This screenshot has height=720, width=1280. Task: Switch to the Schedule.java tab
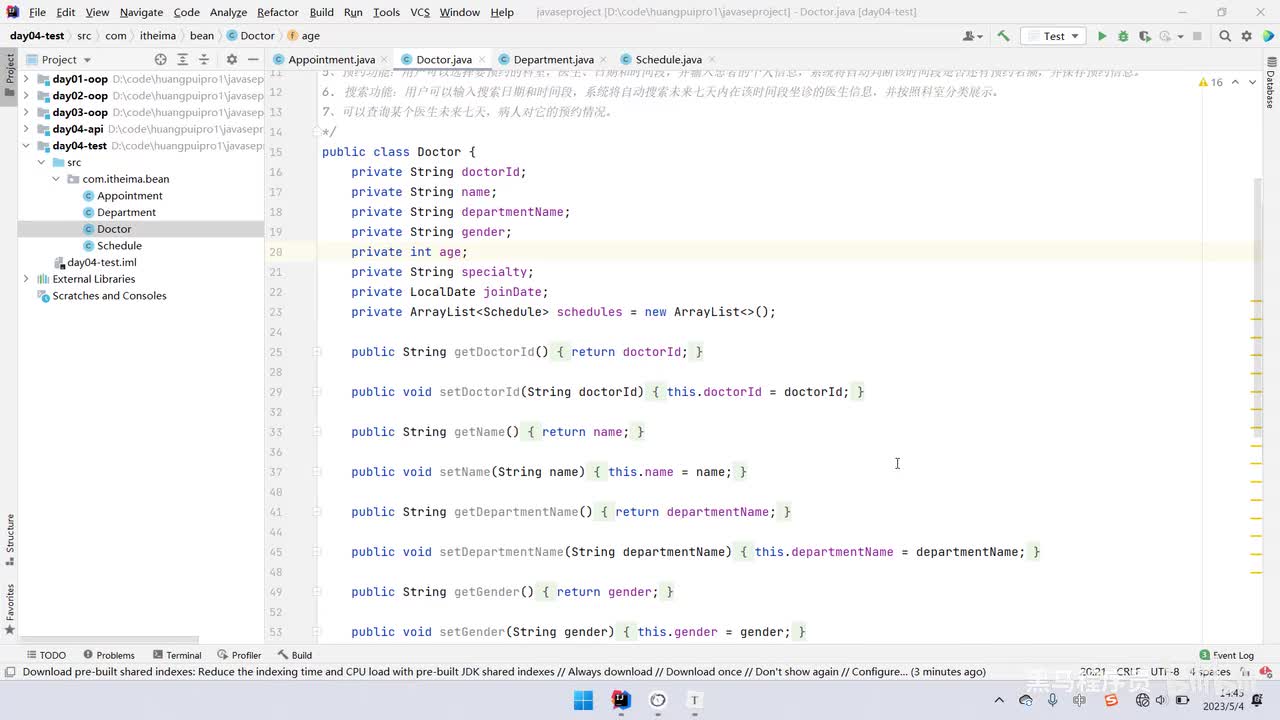click(668, 60)
